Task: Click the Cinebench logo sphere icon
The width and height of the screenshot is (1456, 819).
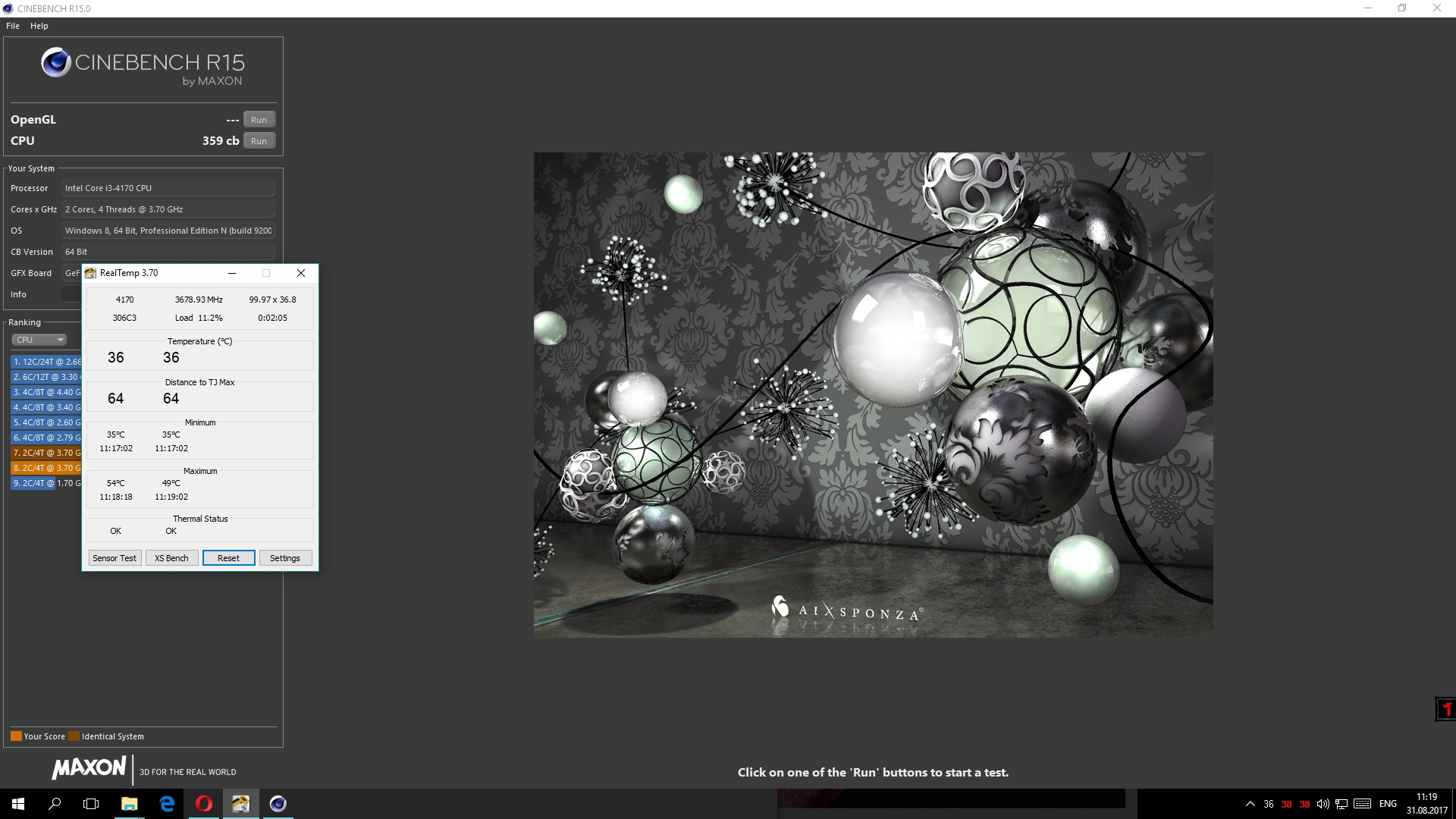Action: tap(56, 62)
